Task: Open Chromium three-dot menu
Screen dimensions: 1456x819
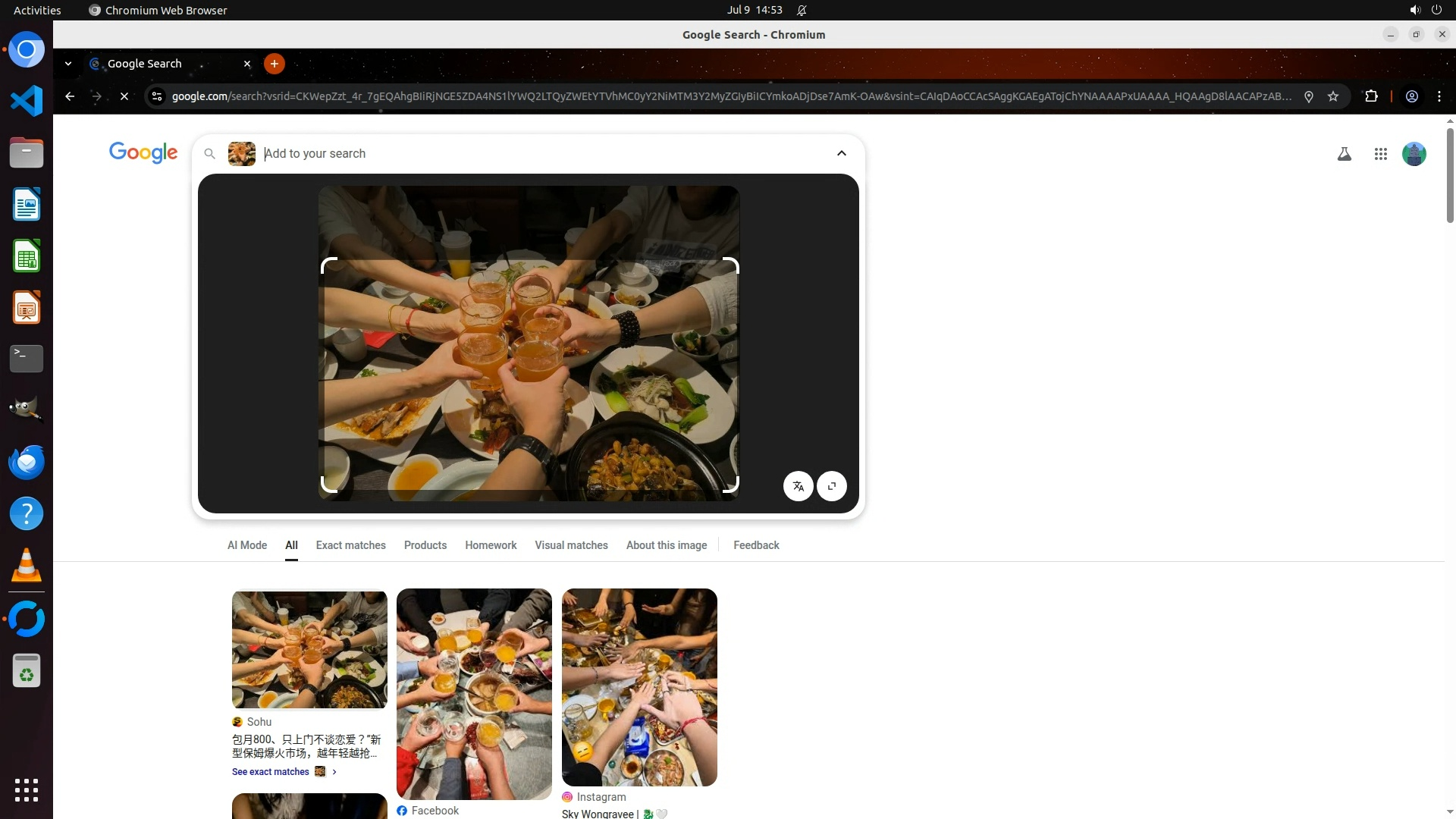Action: tap(1439, 96)
